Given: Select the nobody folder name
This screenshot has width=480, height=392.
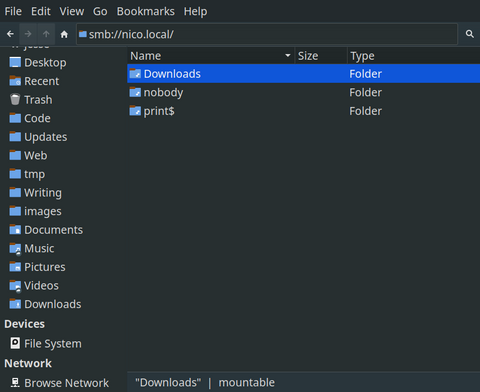Looking at the screenshot, I should click(x=163, y=93).
